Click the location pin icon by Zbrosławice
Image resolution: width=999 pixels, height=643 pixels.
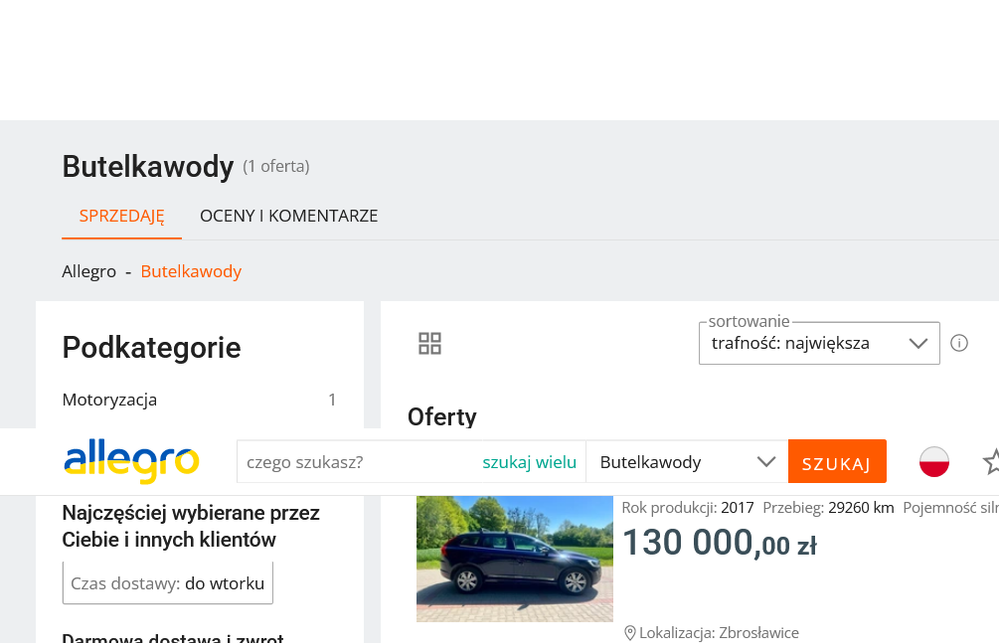click(630, 632)
